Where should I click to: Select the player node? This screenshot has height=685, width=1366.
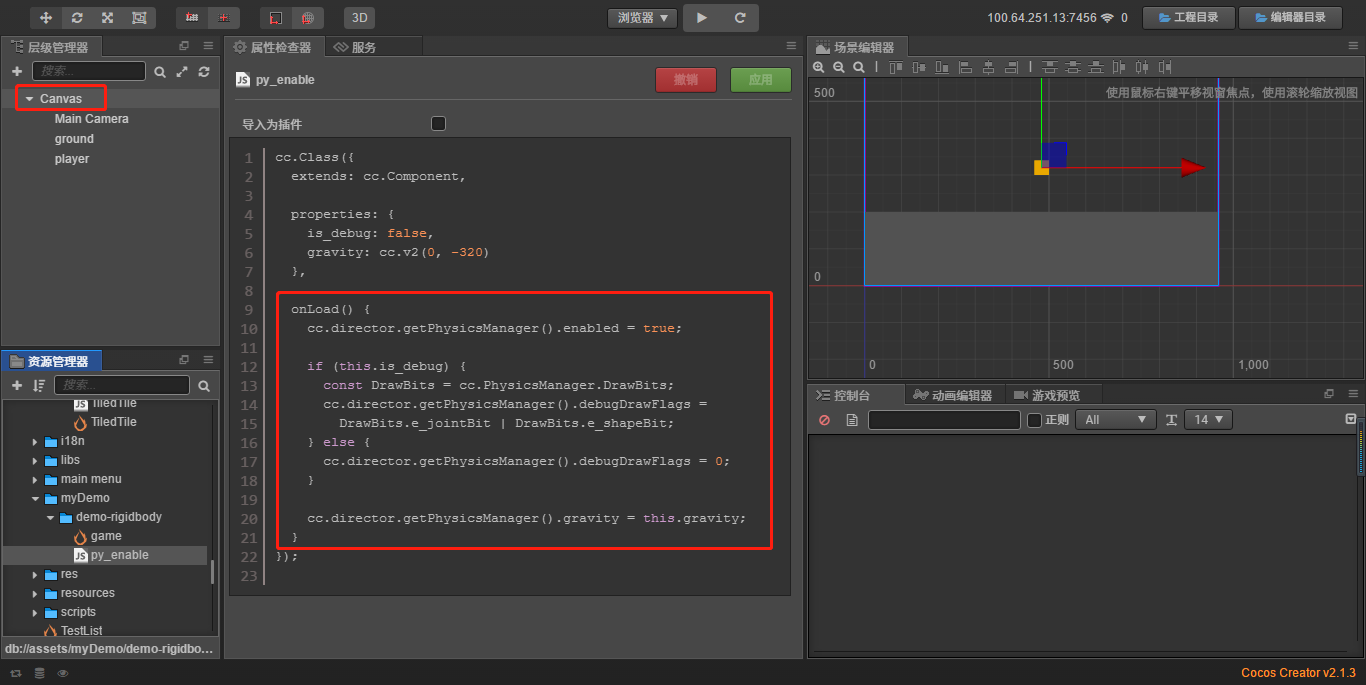tap(72, 159)
